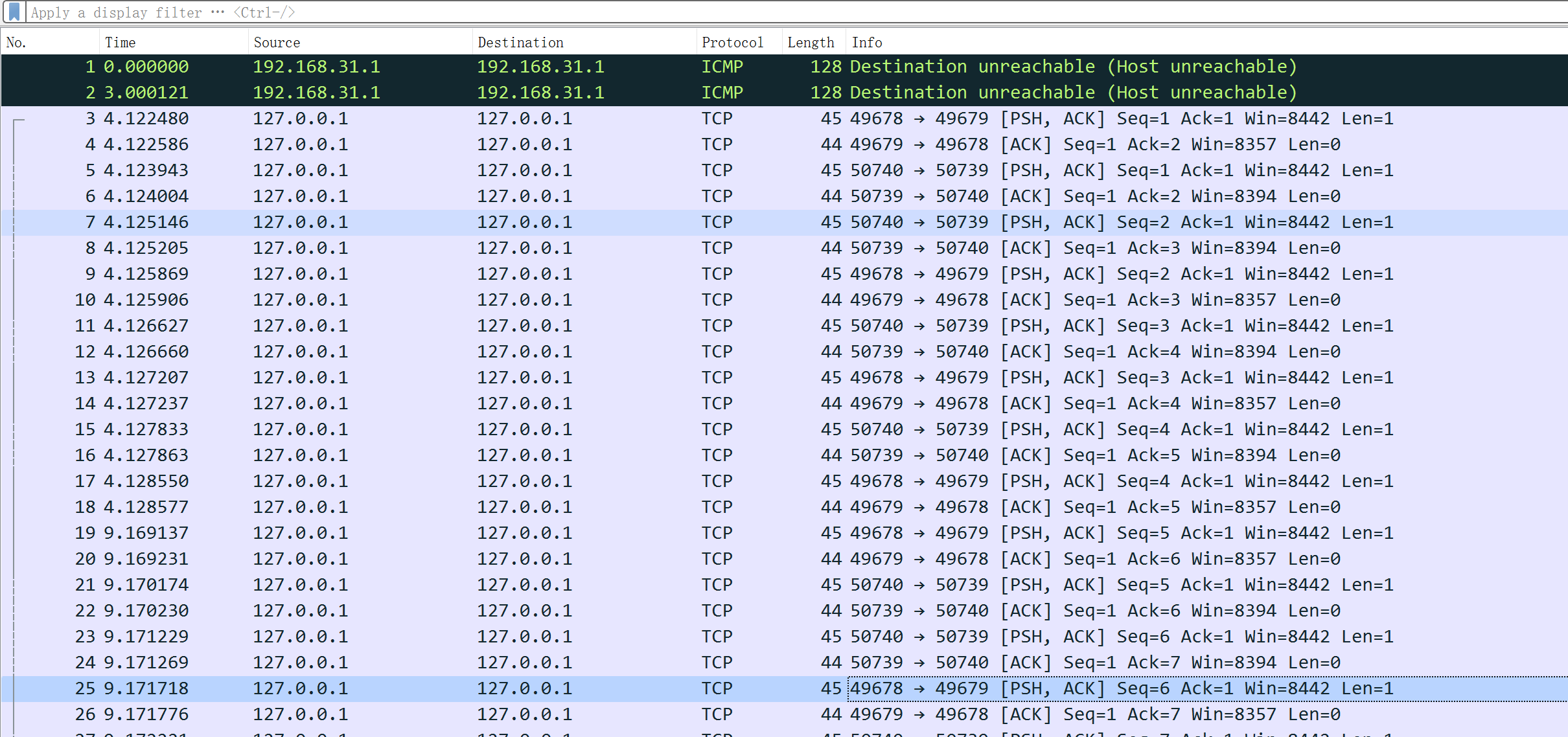The width and height of the screenshot is (1568, 737).
Task: Select packet 10 at time 4.125906
Action: [784, 300]
